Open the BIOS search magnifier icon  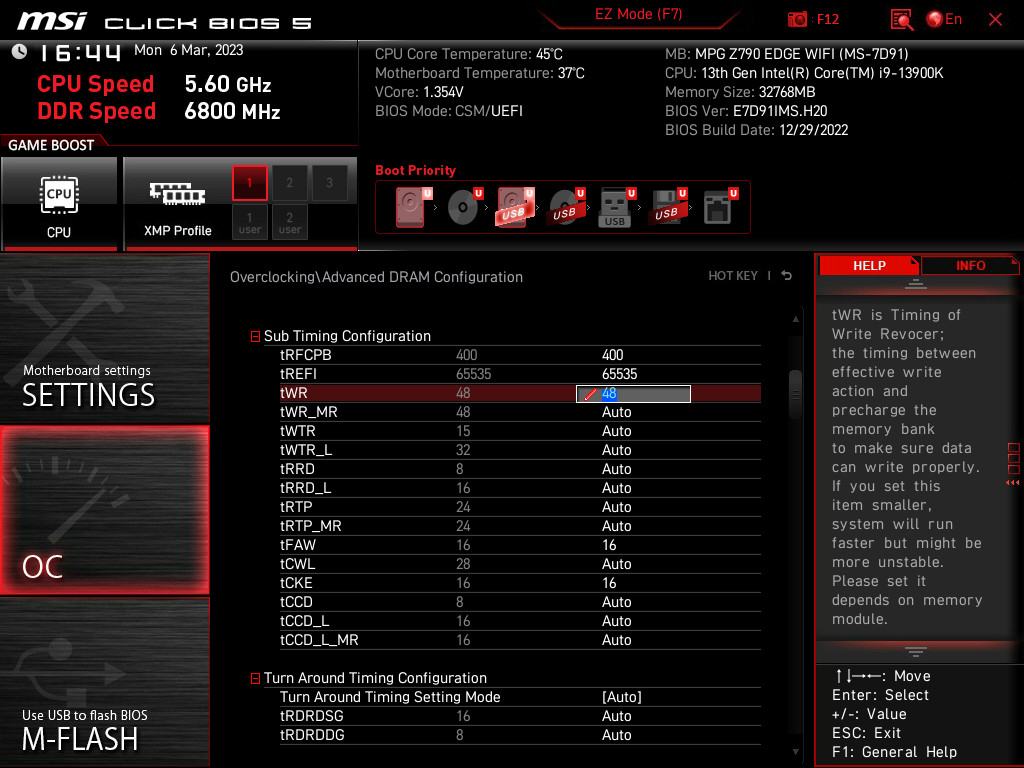pyautogui.click(x=901, y=20)
